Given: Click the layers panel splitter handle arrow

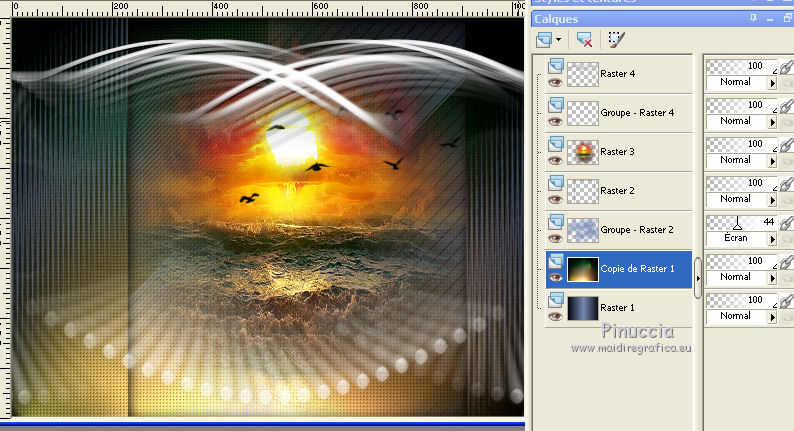Looking at the screenshot, I should click(698, 278).
